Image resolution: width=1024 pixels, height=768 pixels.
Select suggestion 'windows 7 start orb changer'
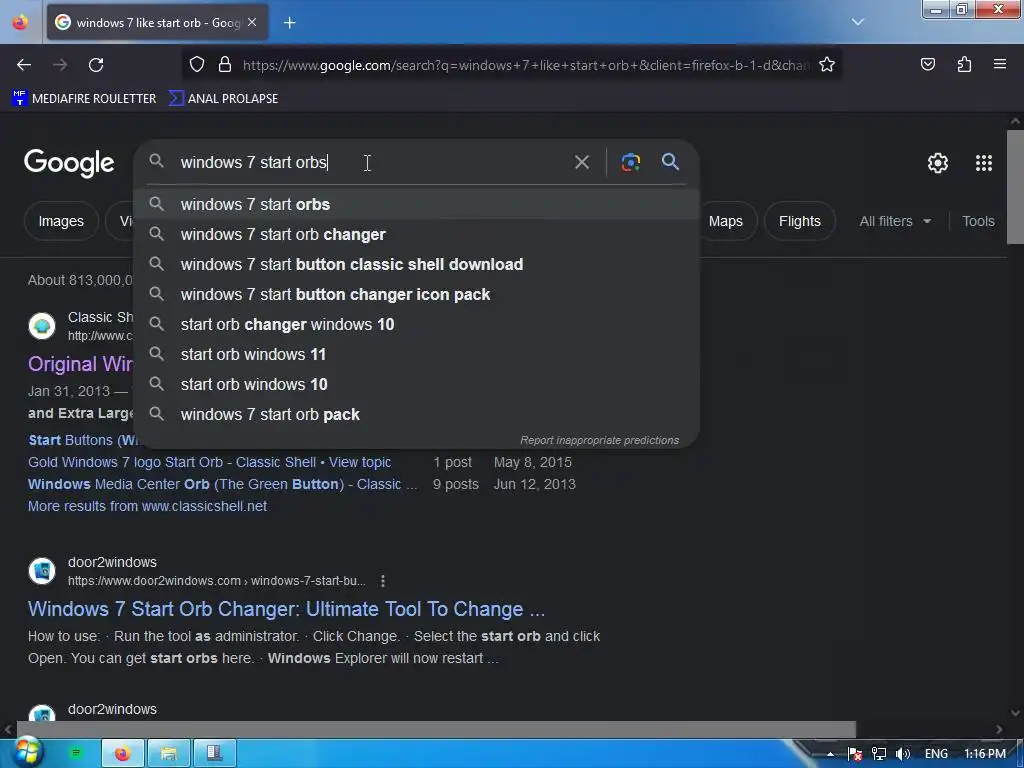(x=417, y=234)
